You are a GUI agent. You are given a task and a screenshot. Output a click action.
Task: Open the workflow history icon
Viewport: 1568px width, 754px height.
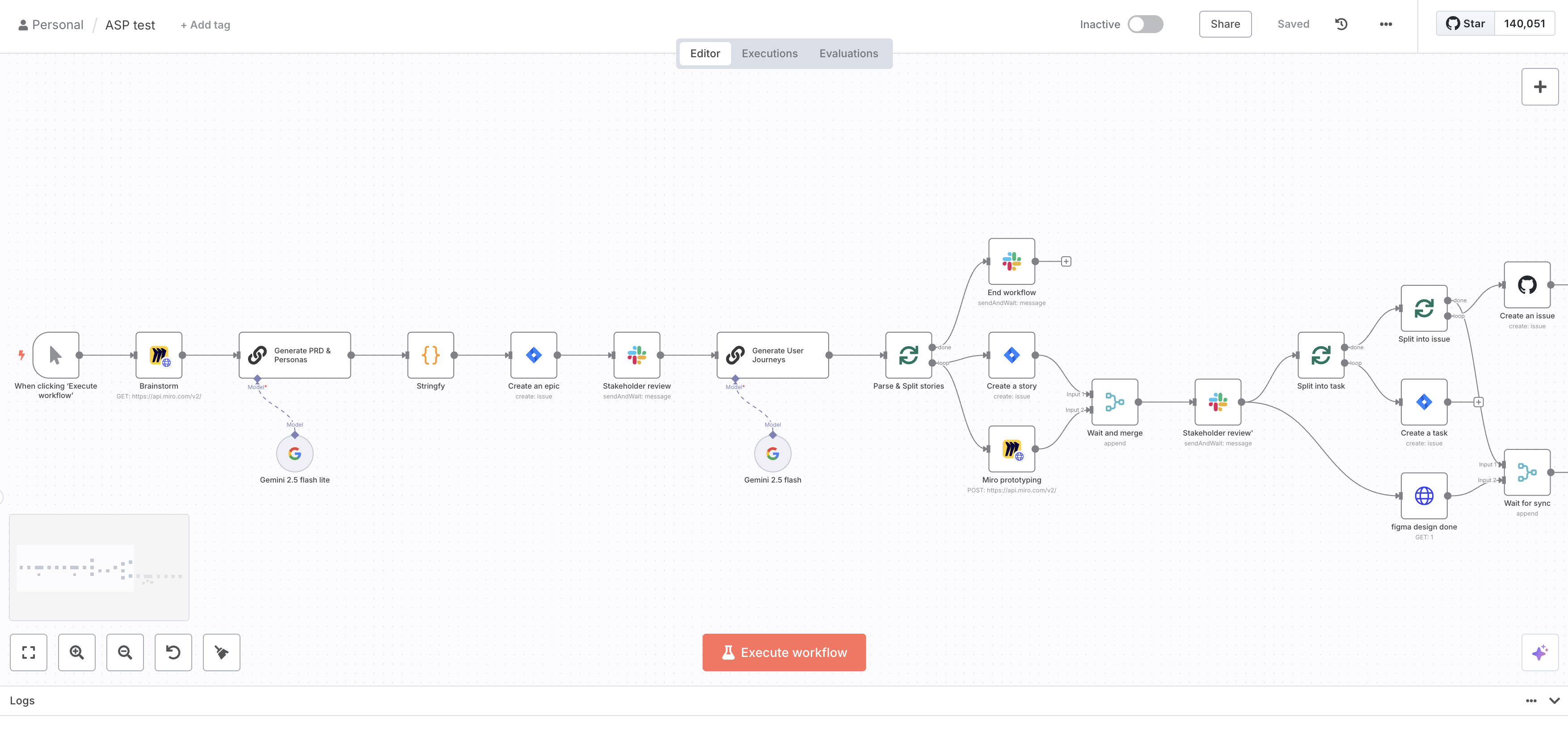click(1341, 24)
